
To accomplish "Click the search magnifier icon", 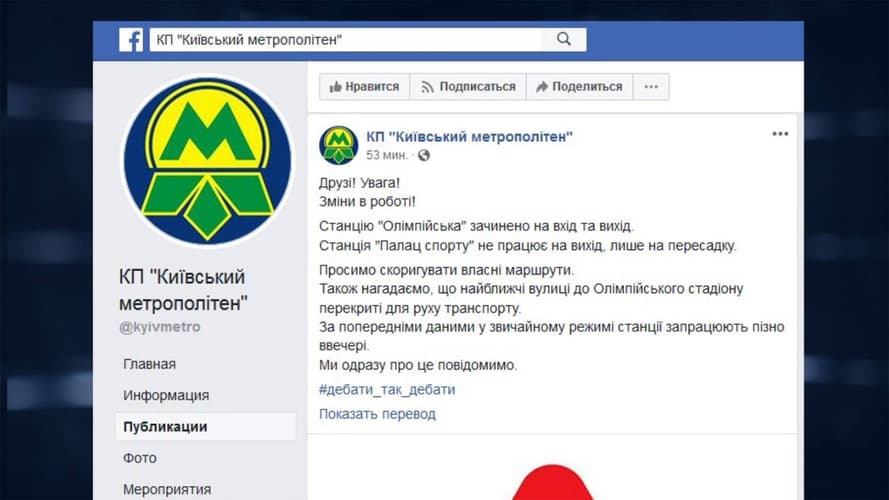I will pos(564,39).
